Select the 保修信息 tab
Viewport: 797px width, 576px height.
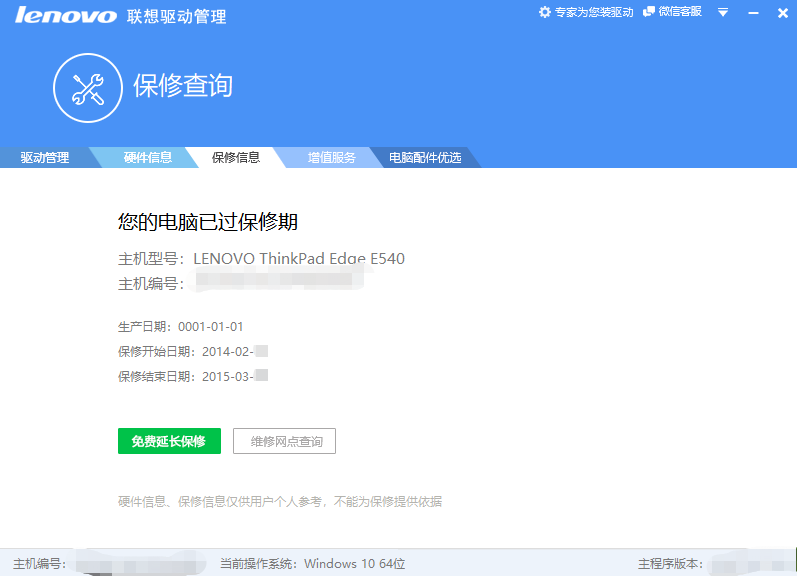(236, 158)
